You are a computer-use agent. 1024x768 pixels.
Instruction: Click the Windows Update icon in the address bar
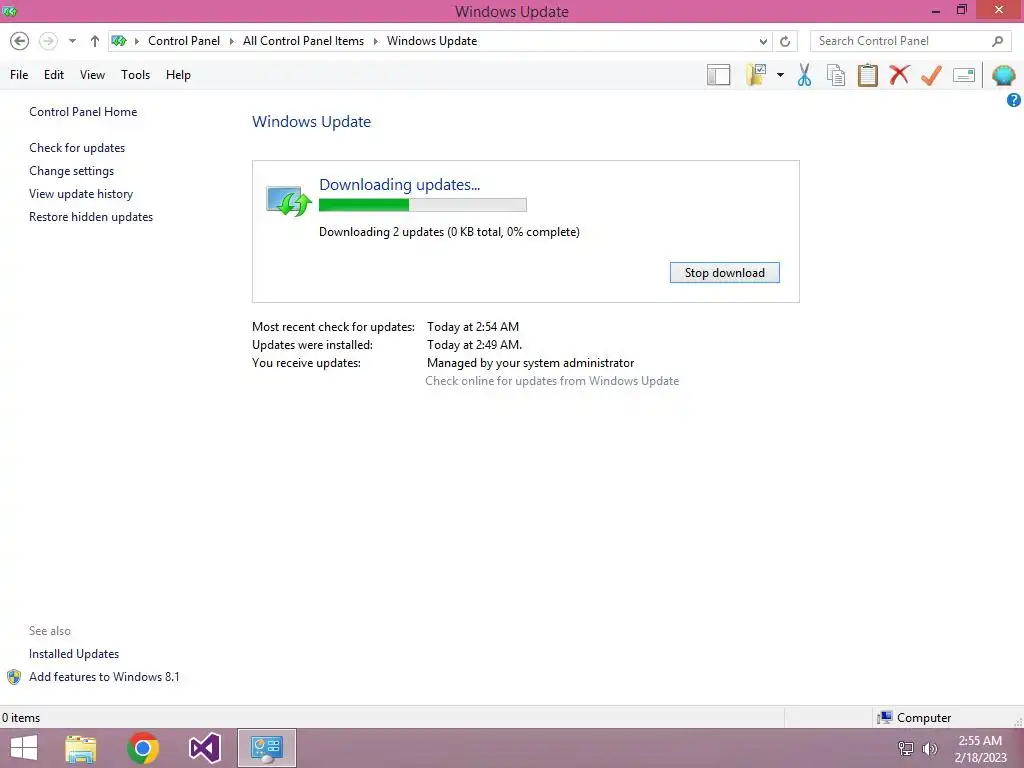click(119, 41)
